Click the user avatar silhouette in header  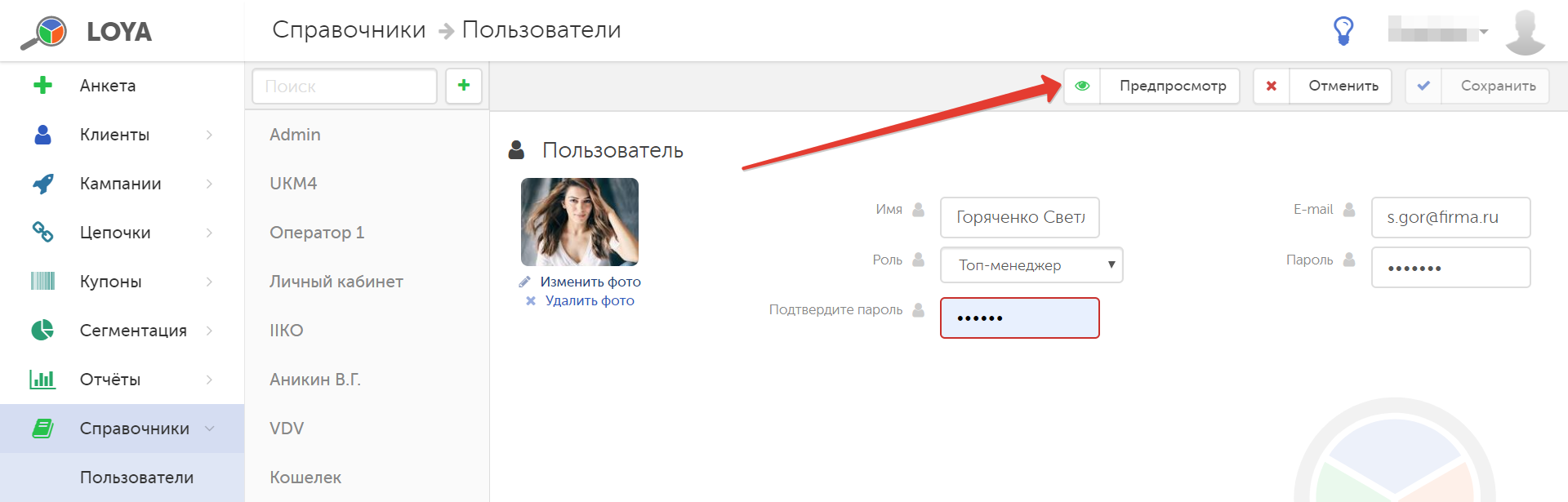pos(1525,33)
